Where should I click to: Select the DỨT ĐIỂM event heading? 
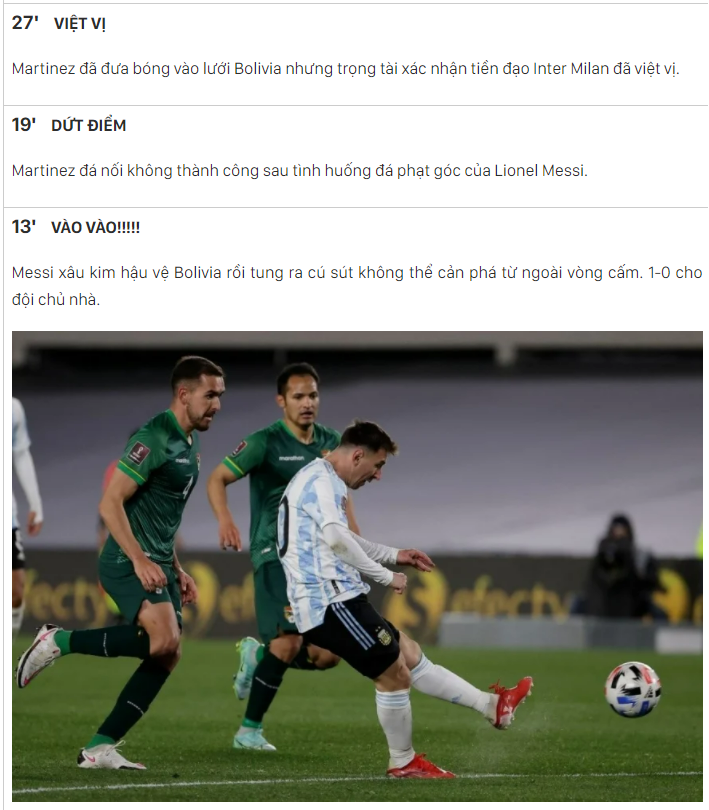click(88, 125)
